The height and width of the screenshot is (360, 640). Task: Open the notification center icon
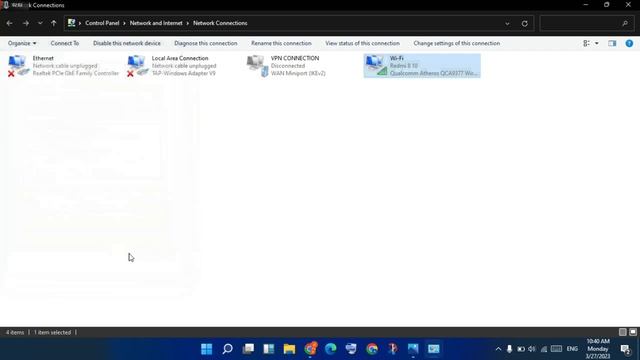click(625, 349)
